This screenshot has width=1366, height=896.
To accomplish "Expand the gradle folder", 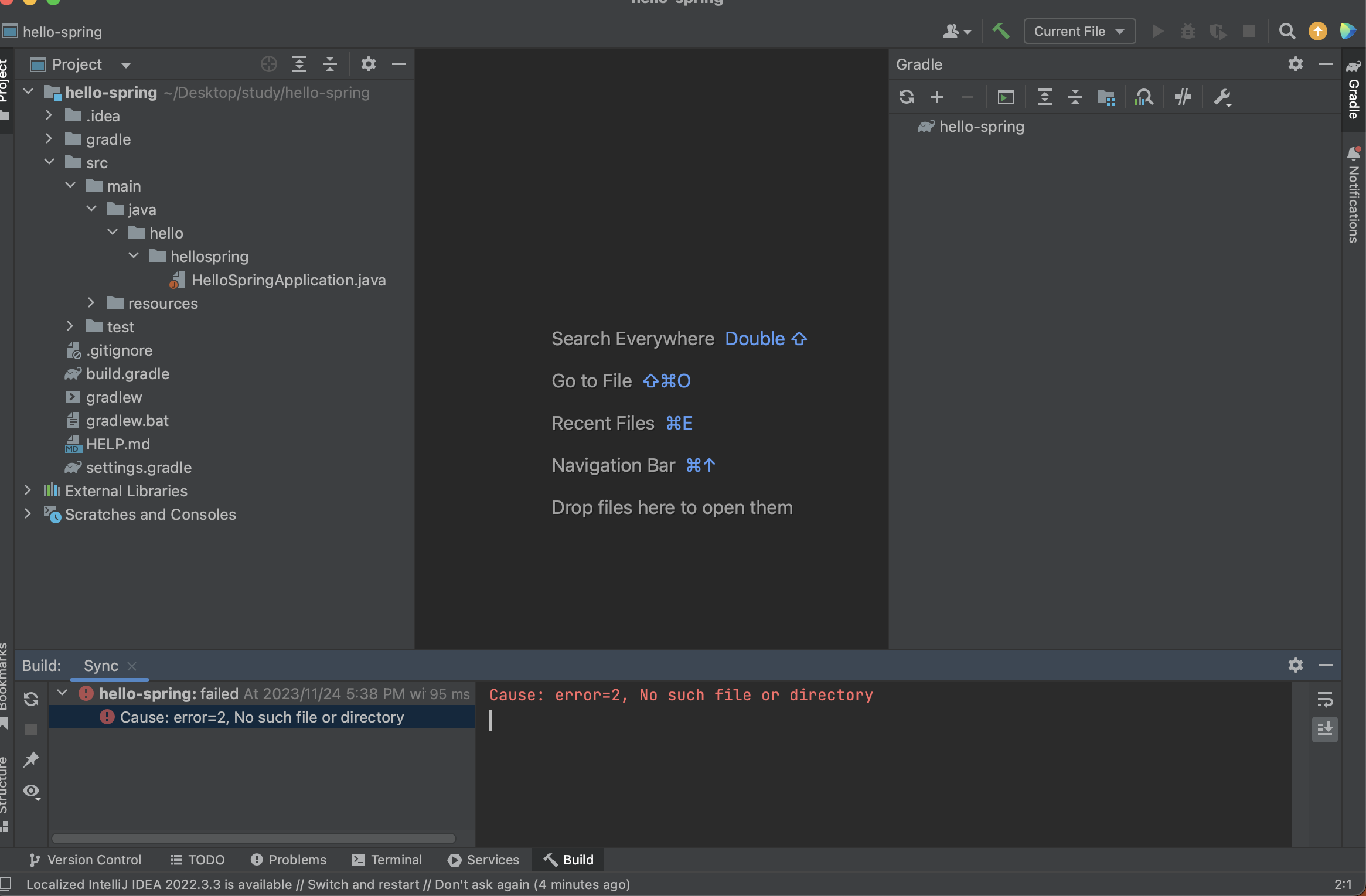I will click(x=49, y=139).
